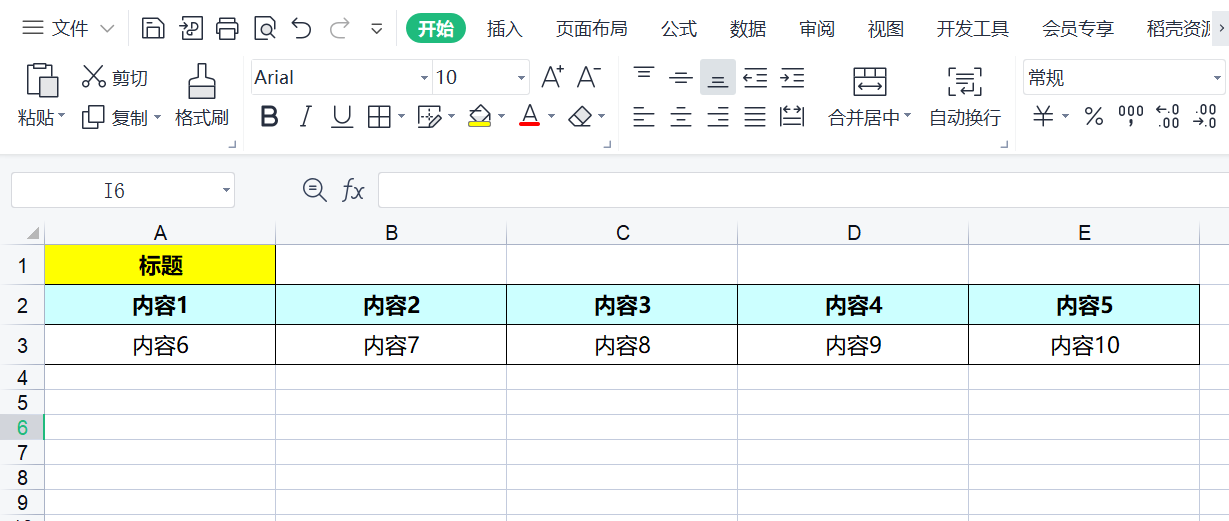Viewport: 1229px width, 521px height.
Task: Decrease font size with the A- icon
Action: click(x=589, y=77)
